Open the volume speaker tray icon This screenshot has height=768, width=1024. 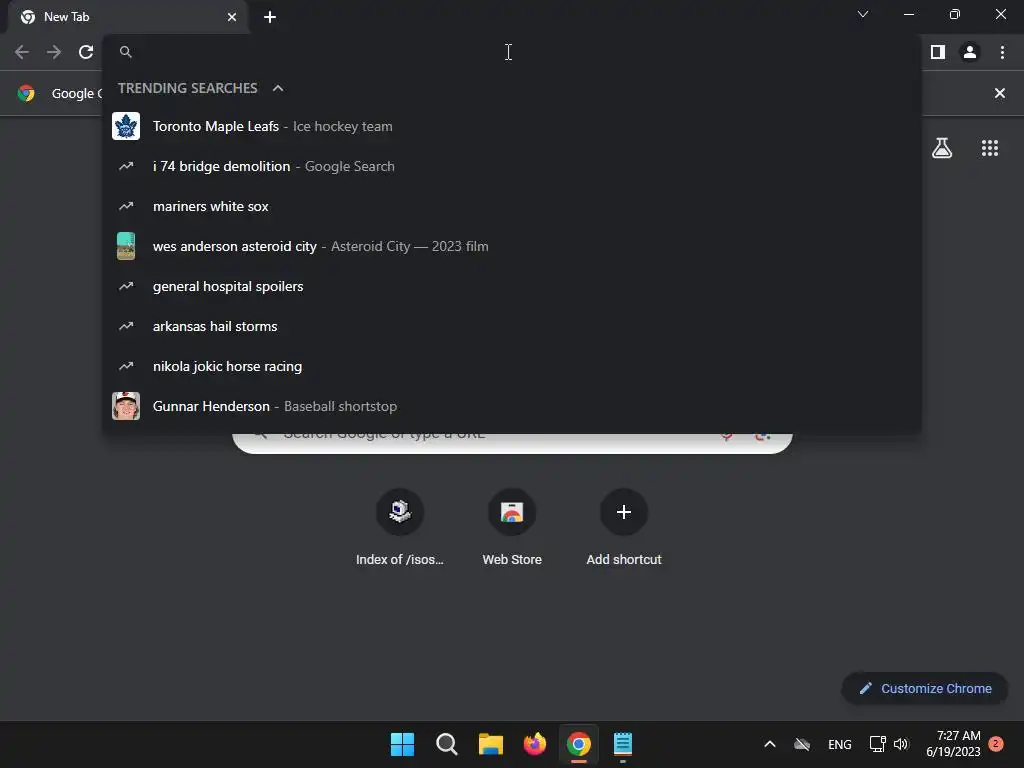[x=901, y=744]
